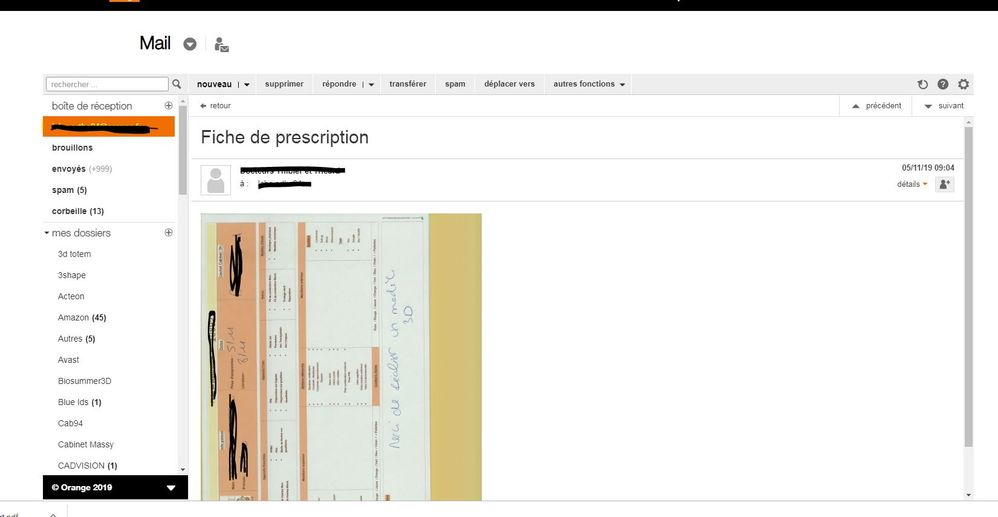998x517 pixels.
Task: Open the help question mark icon
Action: pyautogui.click(x=943, y=85)
